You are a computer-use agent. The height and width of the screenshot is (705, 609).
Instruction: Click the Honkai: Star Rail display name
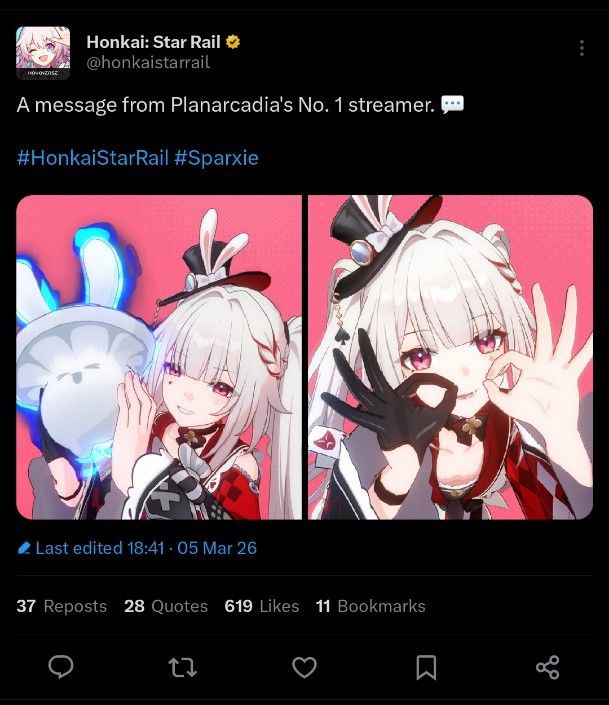pos(153,42)
